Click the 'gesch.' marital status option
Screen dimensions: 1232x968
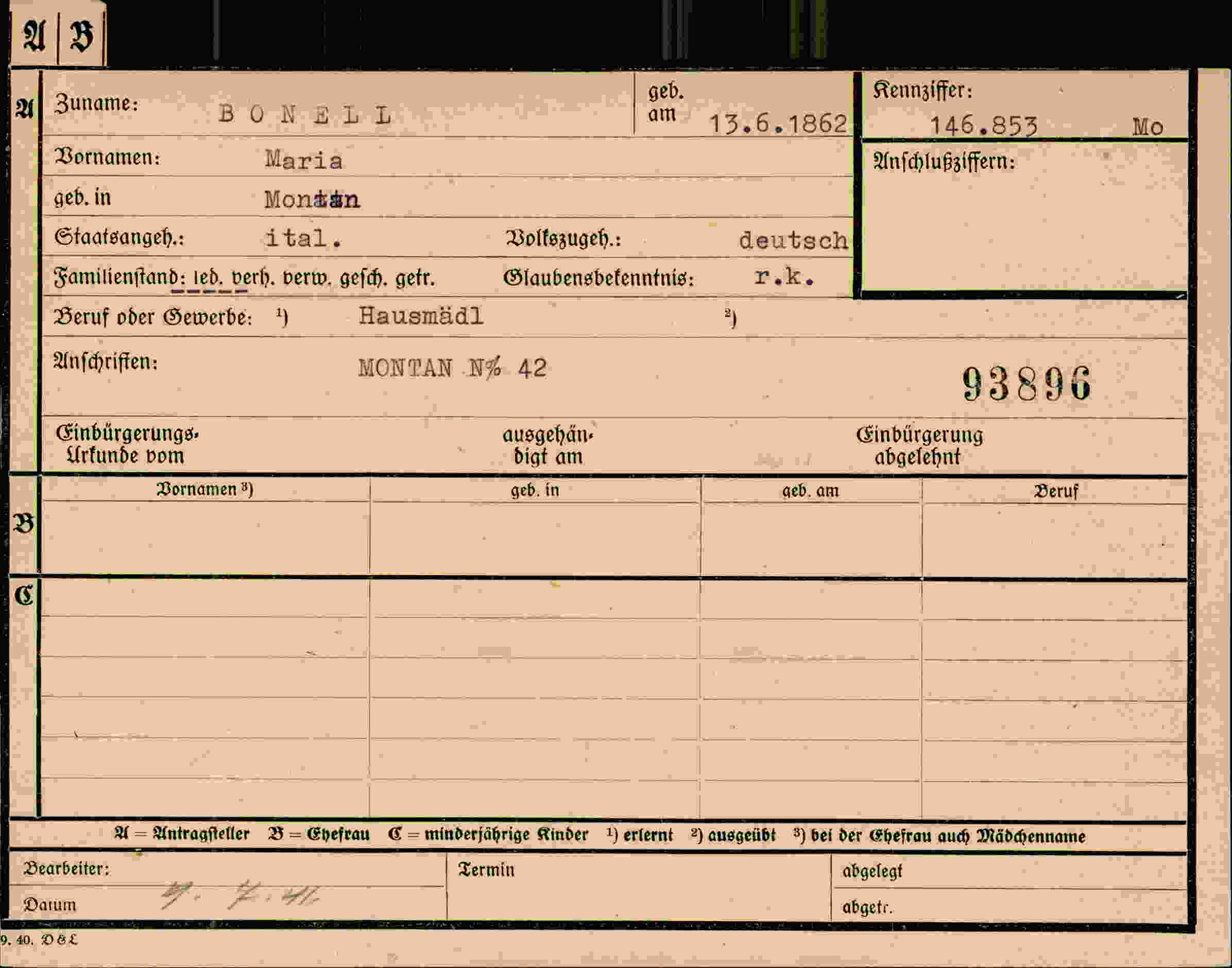tap(364, 278)
